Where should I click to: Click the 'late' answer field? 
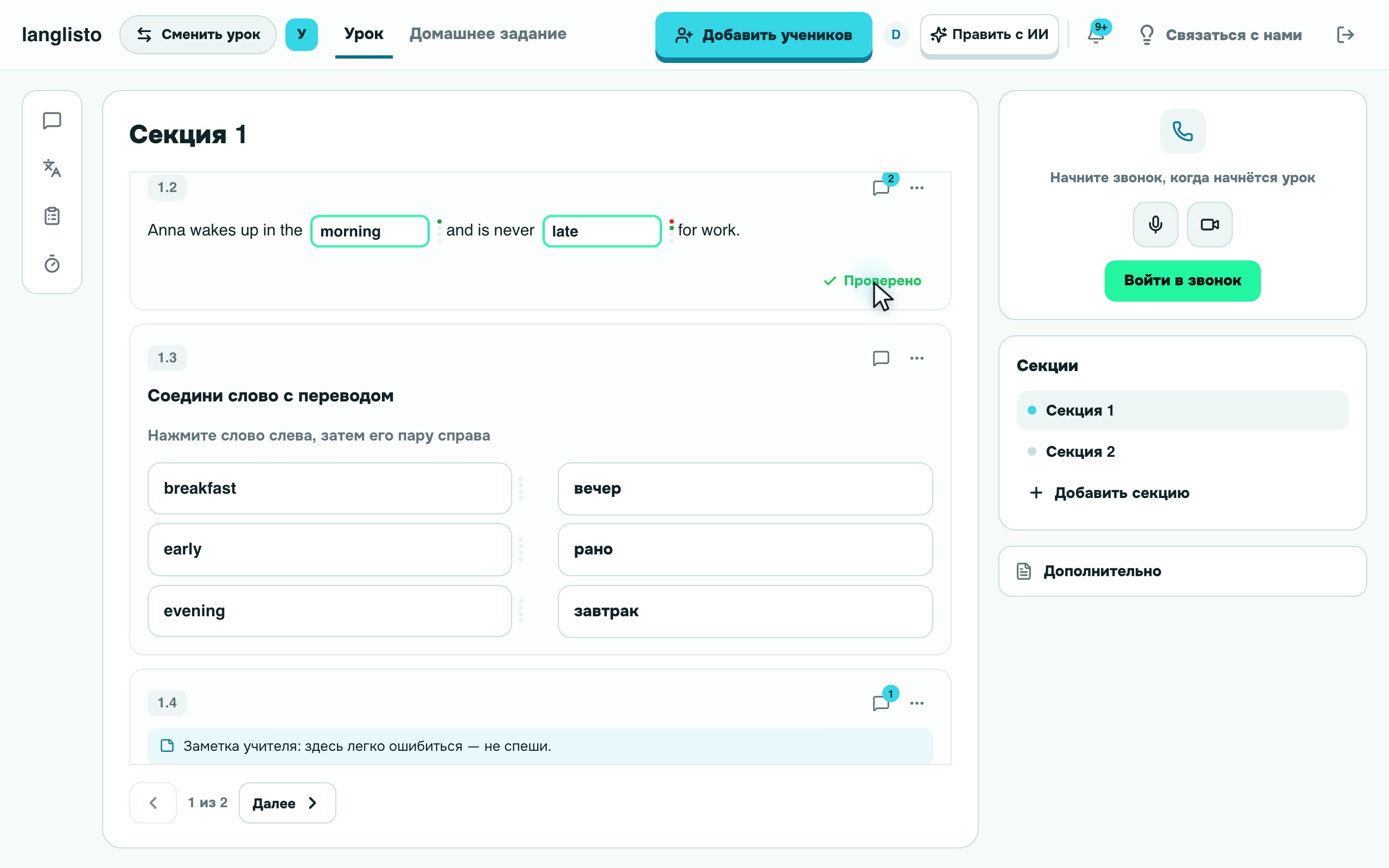pyautogui.click(x=602, y=231)
